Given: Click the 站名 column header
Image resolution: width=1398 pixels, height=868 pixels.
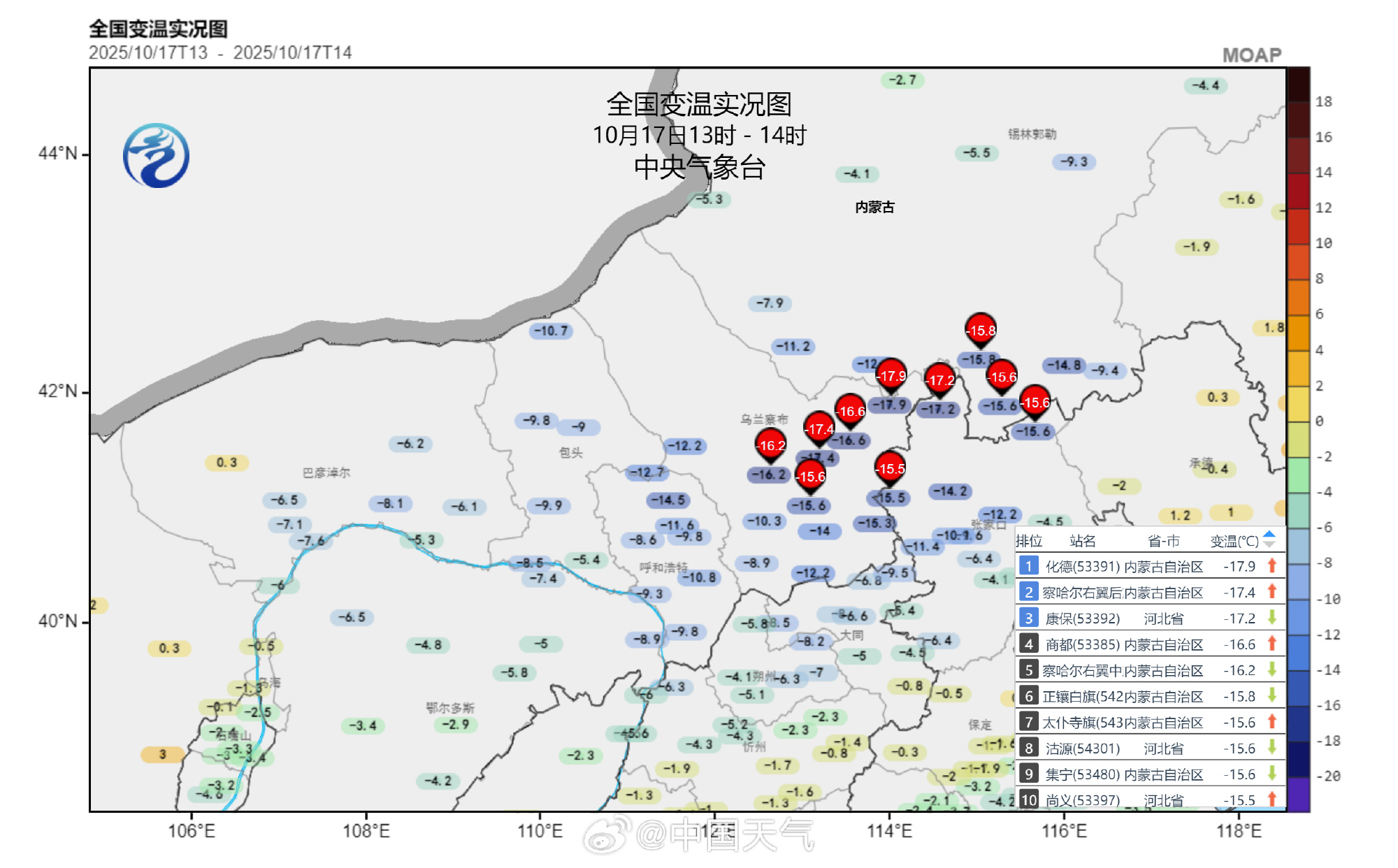Looking at the screenshot, I should point(1083,541).
